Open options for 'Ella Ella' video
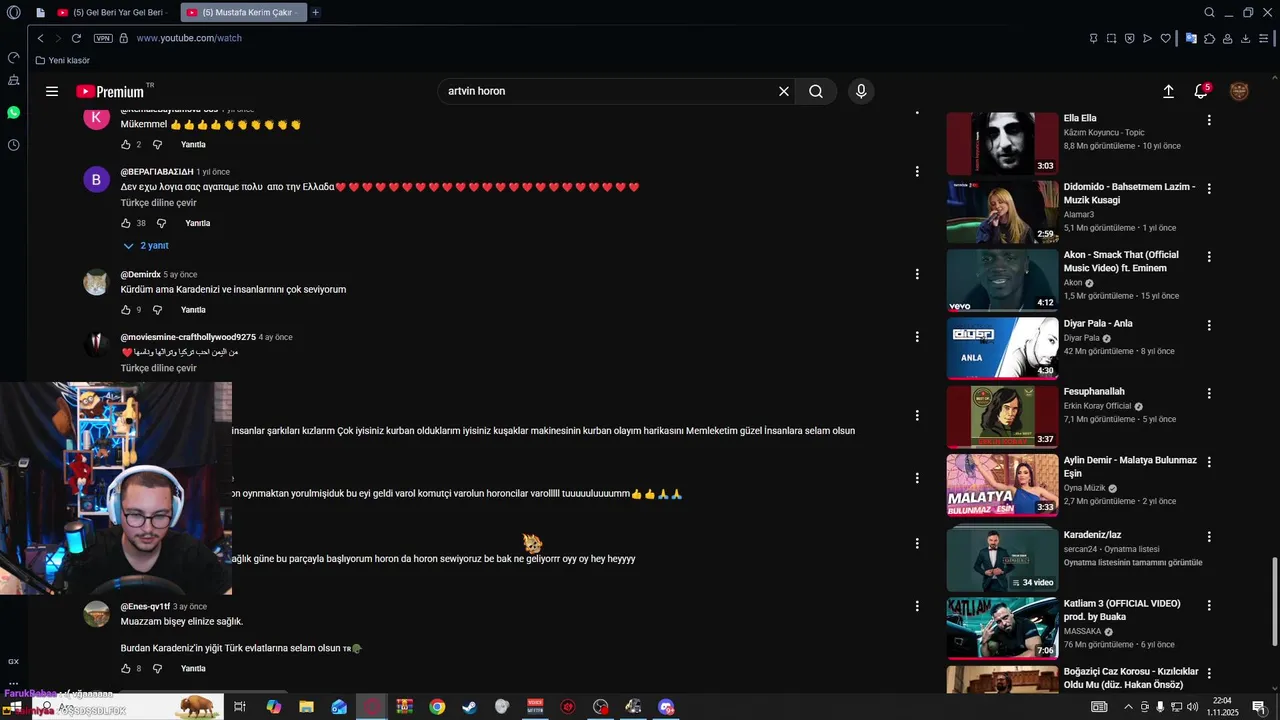1280x720 pixels. click(1209, 120)
